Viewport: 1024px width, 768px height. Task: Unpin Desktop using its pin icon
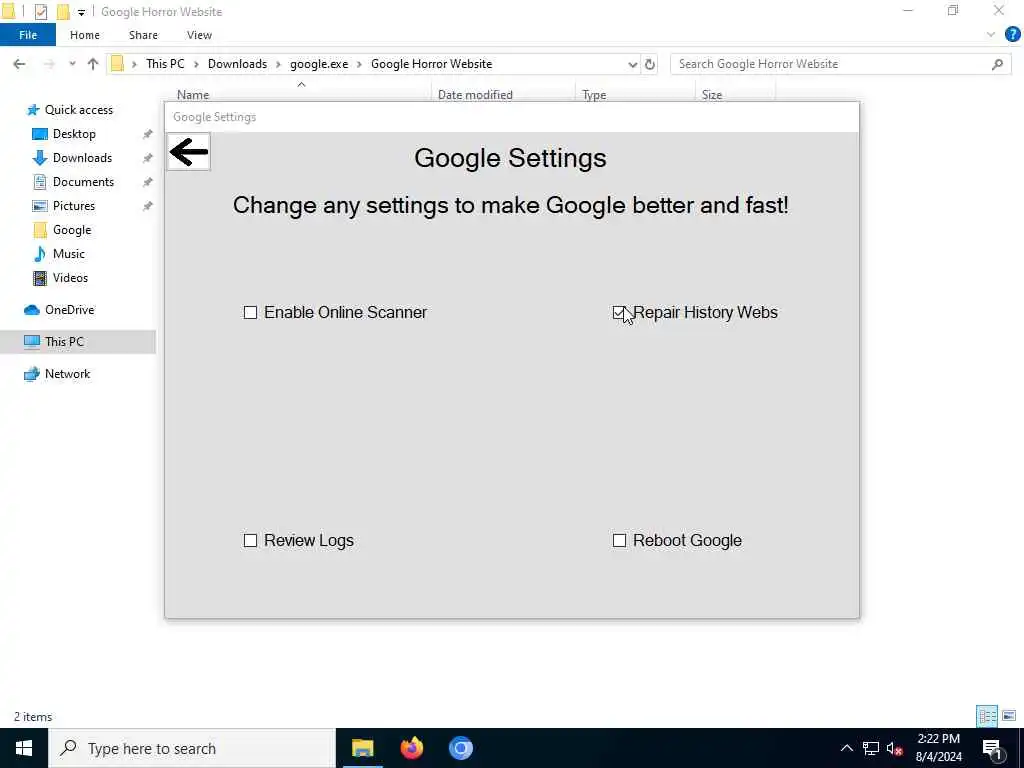pos(148,134)
